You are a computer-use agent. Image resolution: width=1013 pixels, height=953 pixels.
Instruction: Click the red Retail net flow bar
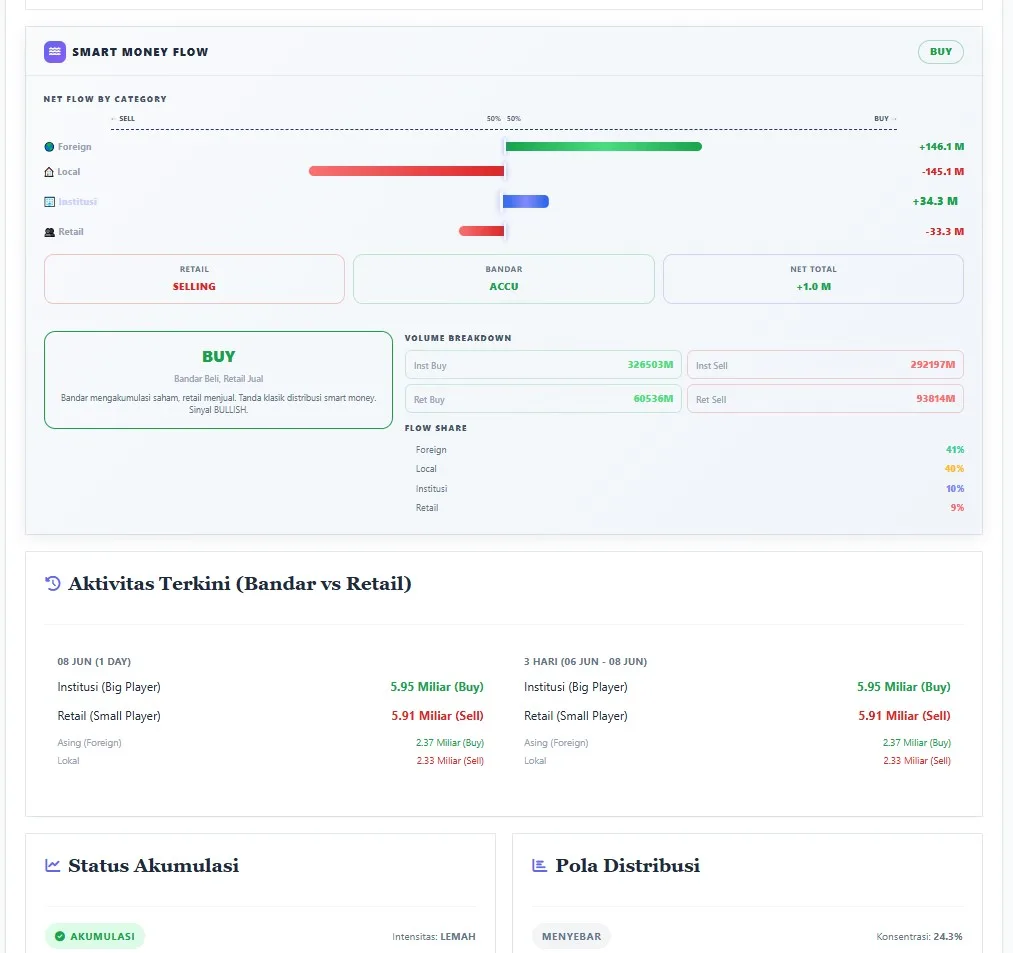(481, 231)
